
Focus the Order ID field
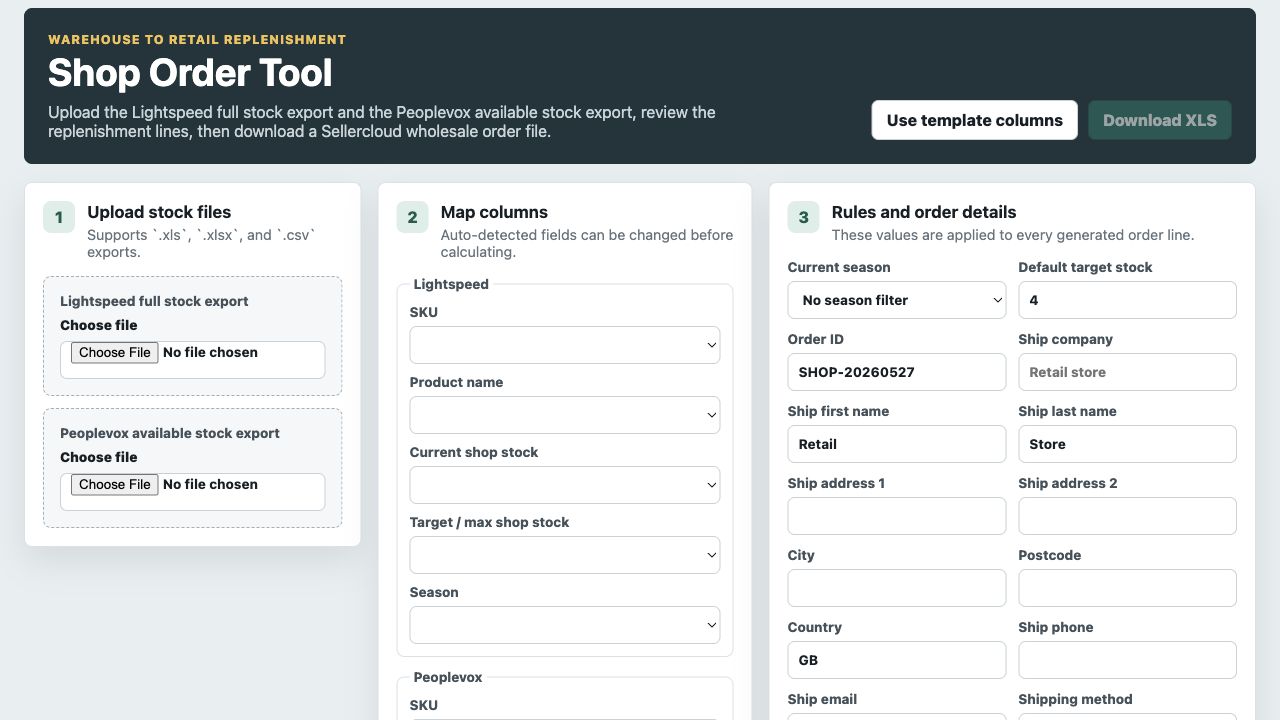click(897, 372)
